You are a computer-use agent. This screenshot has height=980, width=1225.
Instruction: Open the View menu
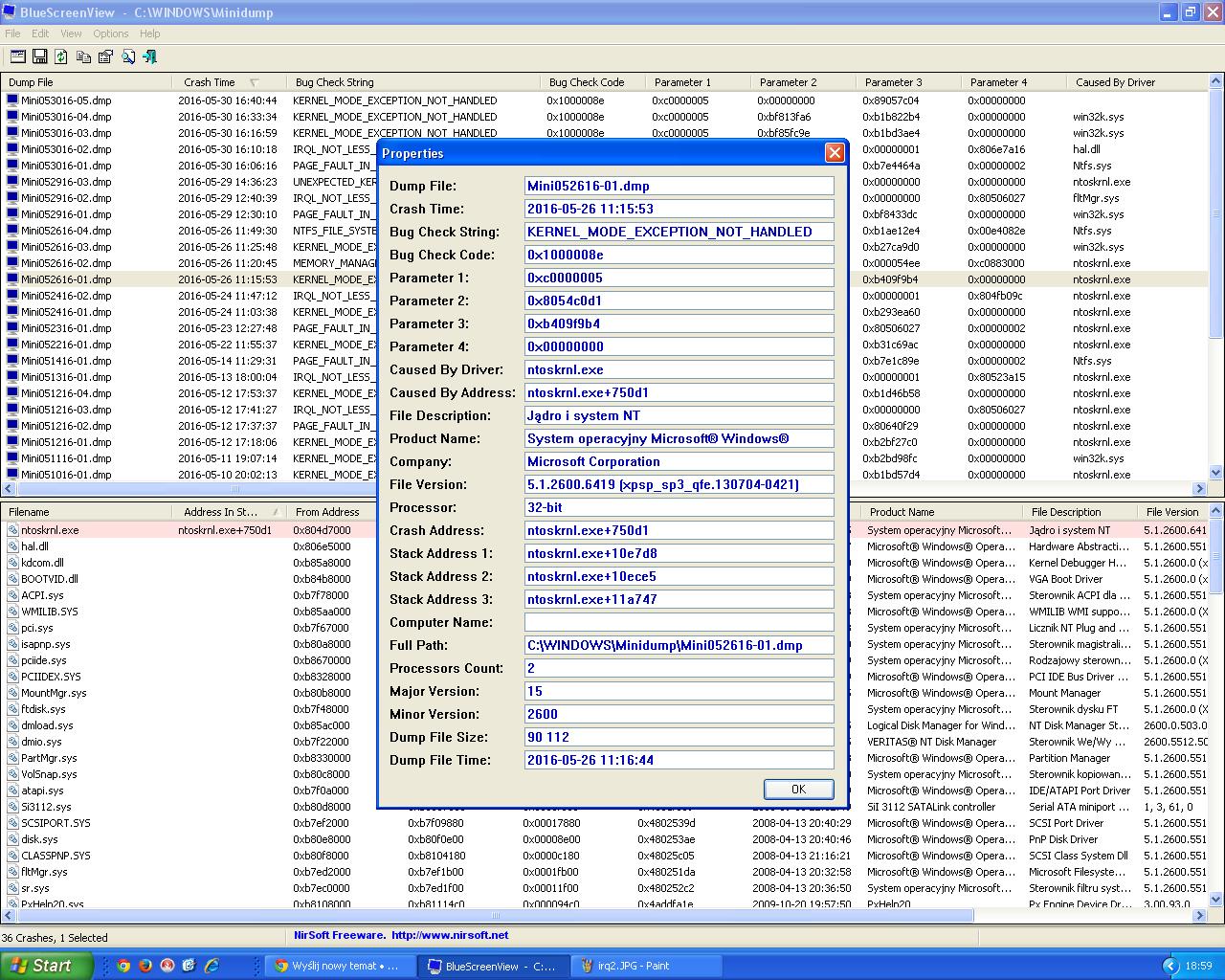click(x=71, y=33)
